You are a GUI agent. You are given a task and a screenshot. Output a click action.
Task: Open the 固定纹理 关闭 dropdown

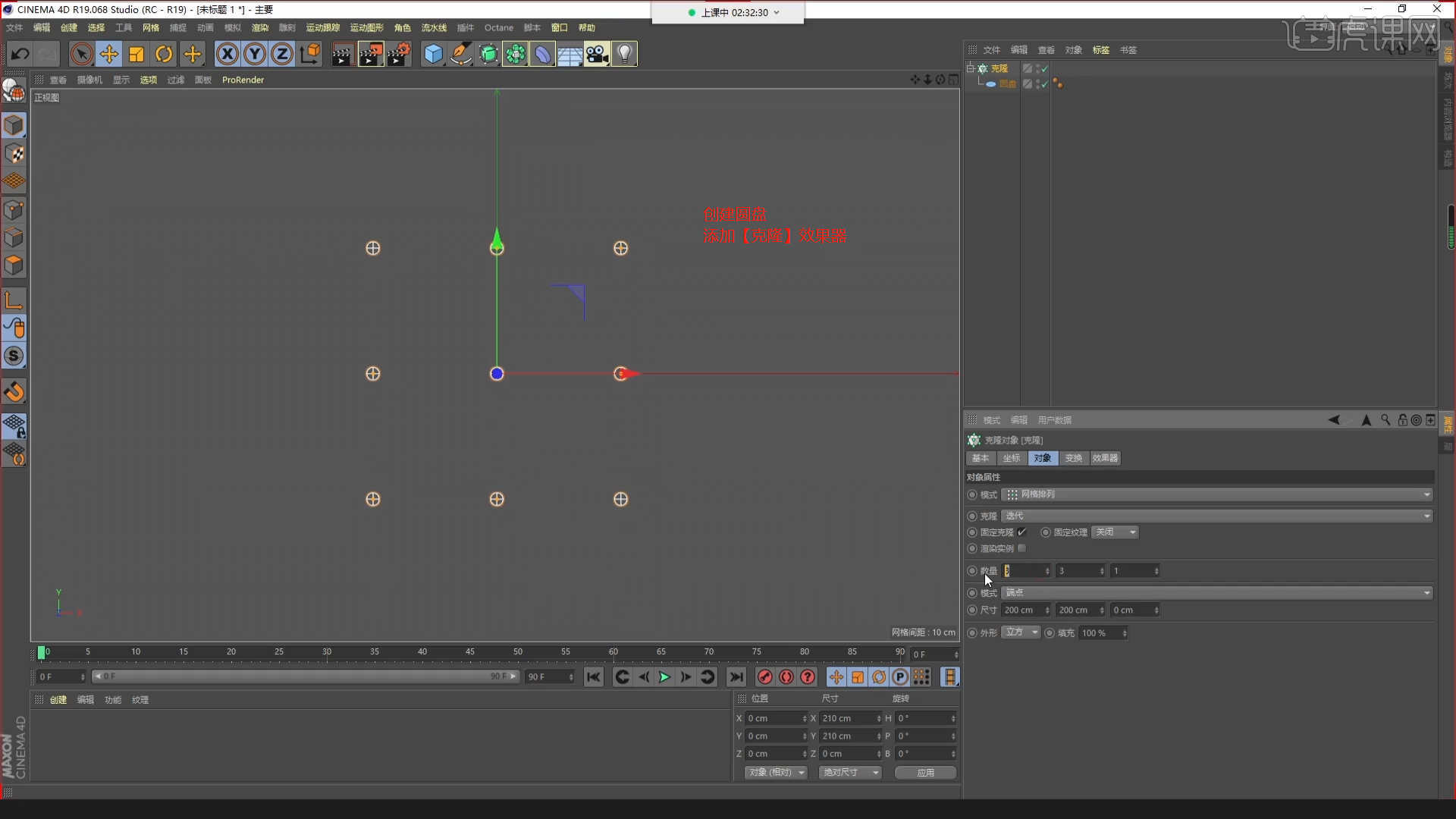coord(1116,532)
